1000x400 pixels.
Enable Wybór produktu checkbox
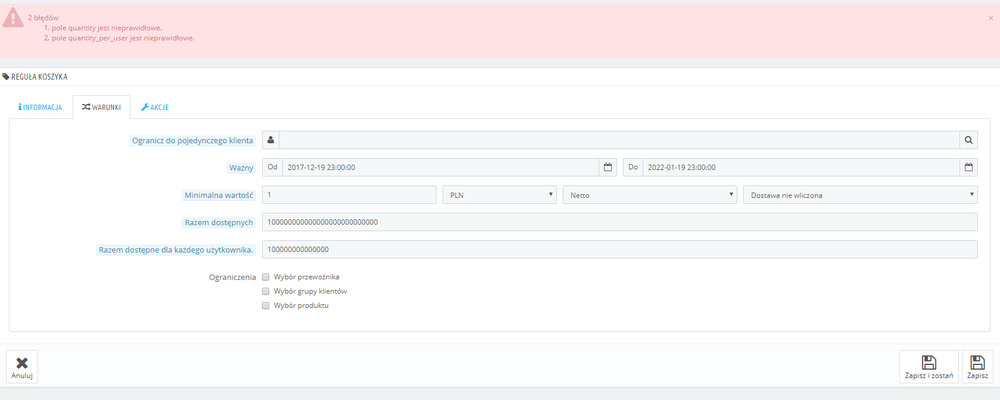pyautogui.click(x=266, y=306)
